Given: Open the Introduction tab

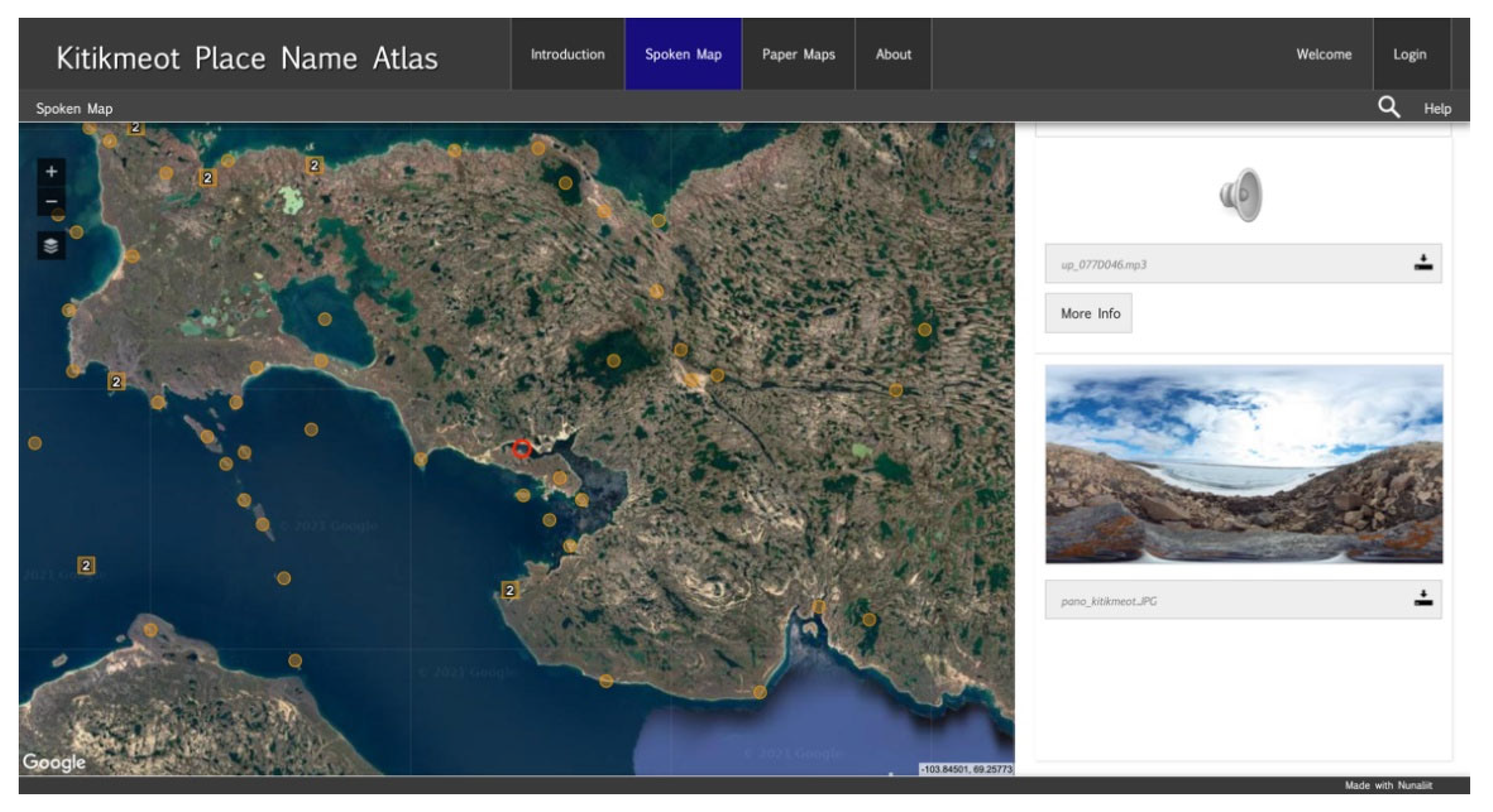Looking at the screenshot, I should click(x=567, y=55).
